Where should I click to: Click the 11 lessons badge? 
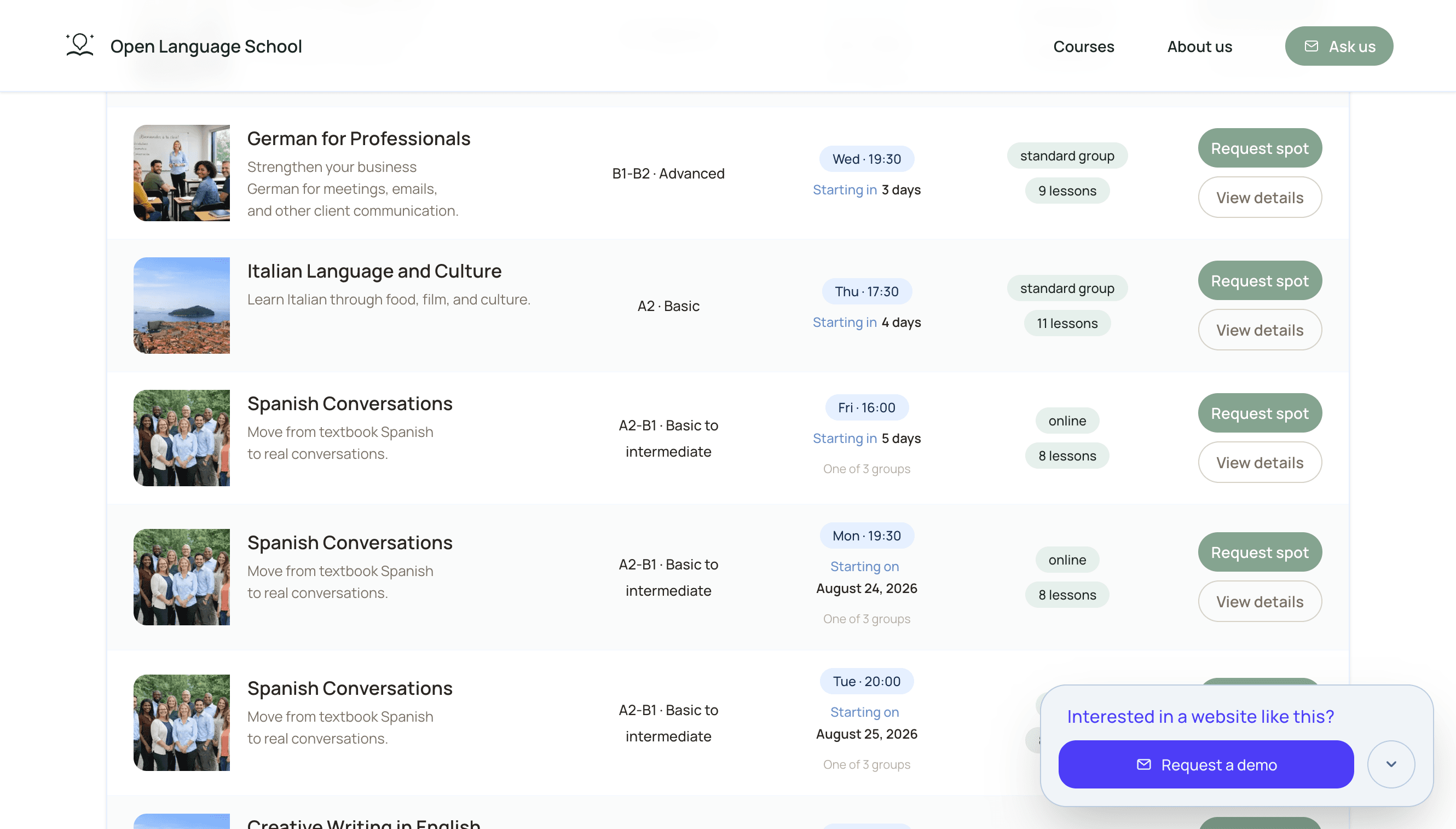point(1067,324)
